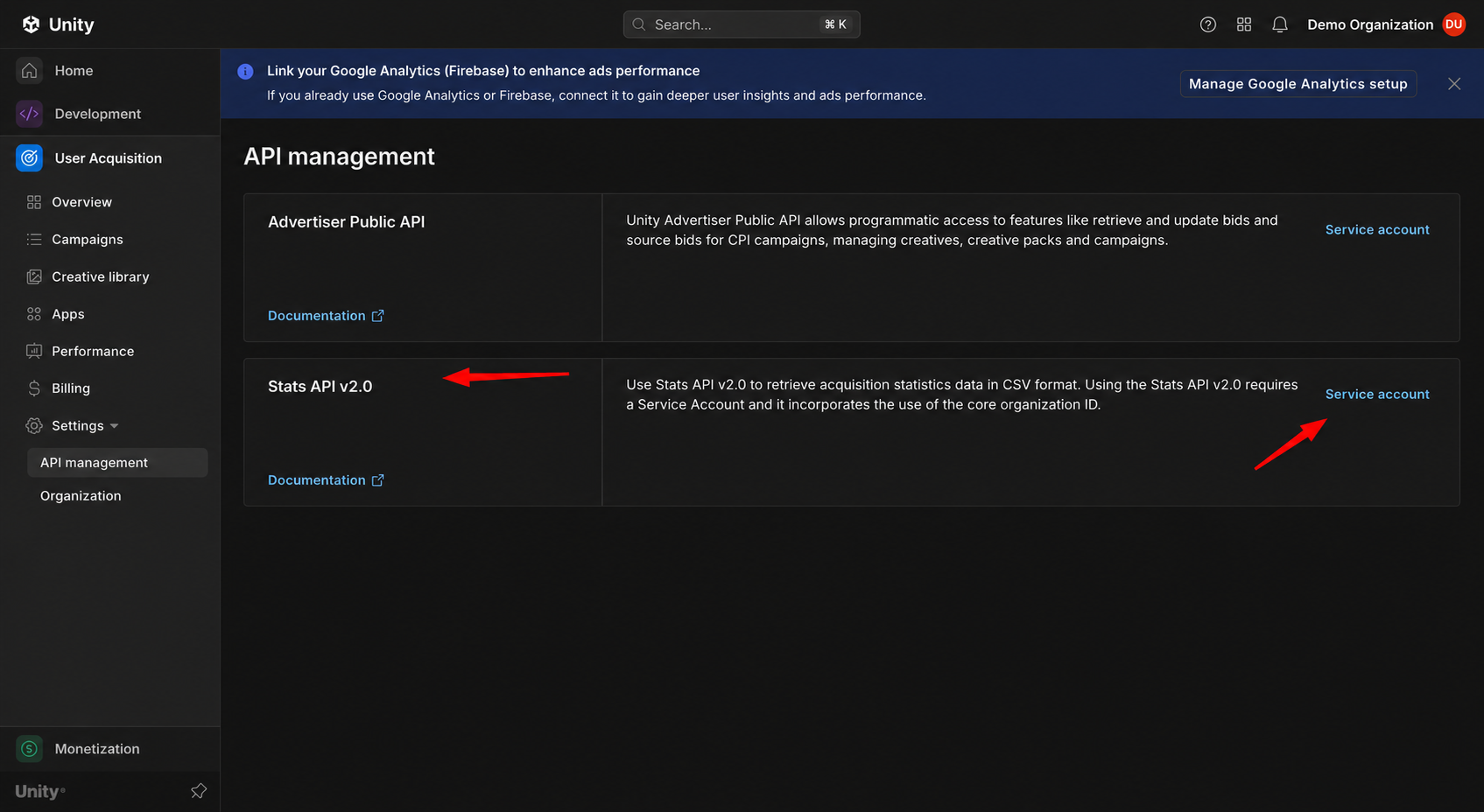Viewport: 1484px width, 812px height.
Task: Click the Stats API v2.0 title
Action: point(320,387)
